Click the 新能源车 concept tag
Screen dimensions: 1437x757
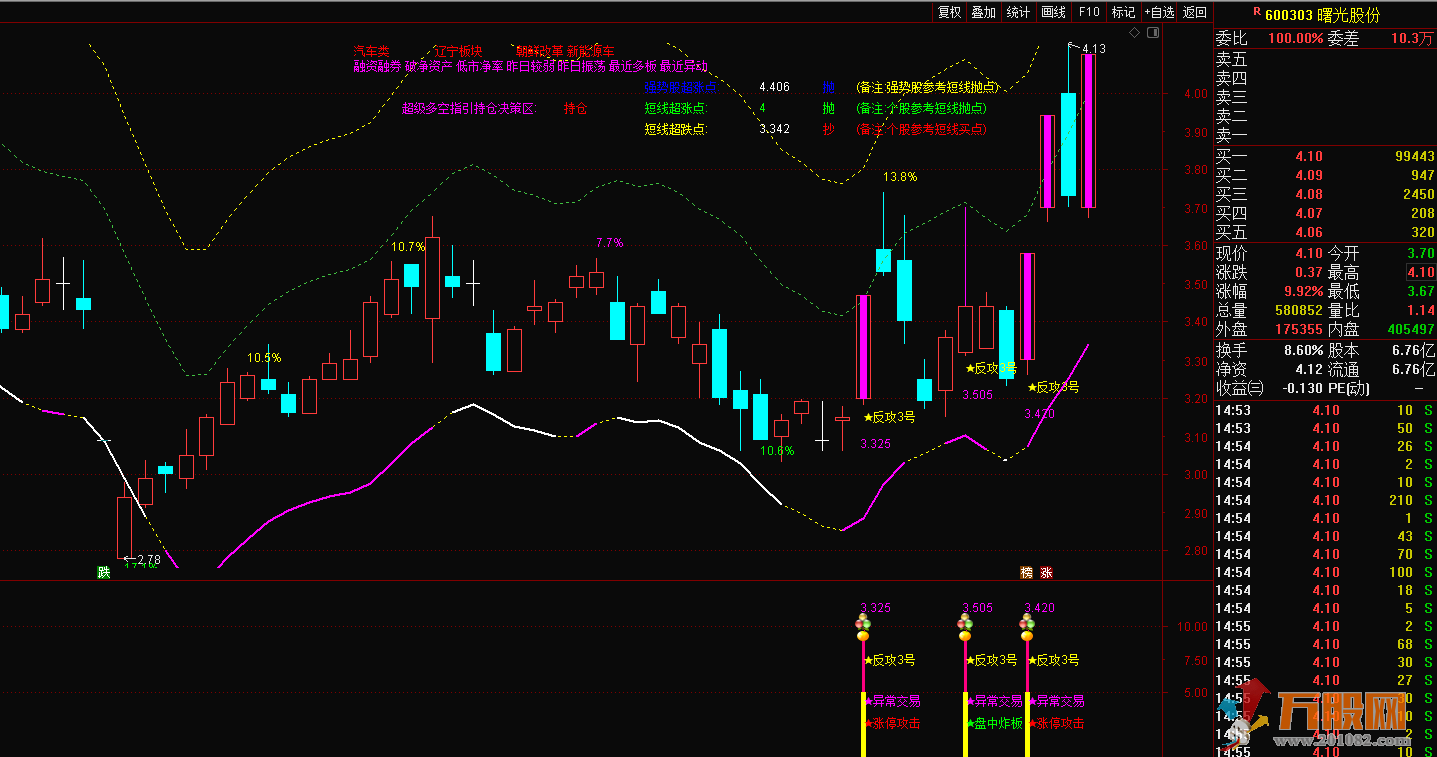click(590, 51)
